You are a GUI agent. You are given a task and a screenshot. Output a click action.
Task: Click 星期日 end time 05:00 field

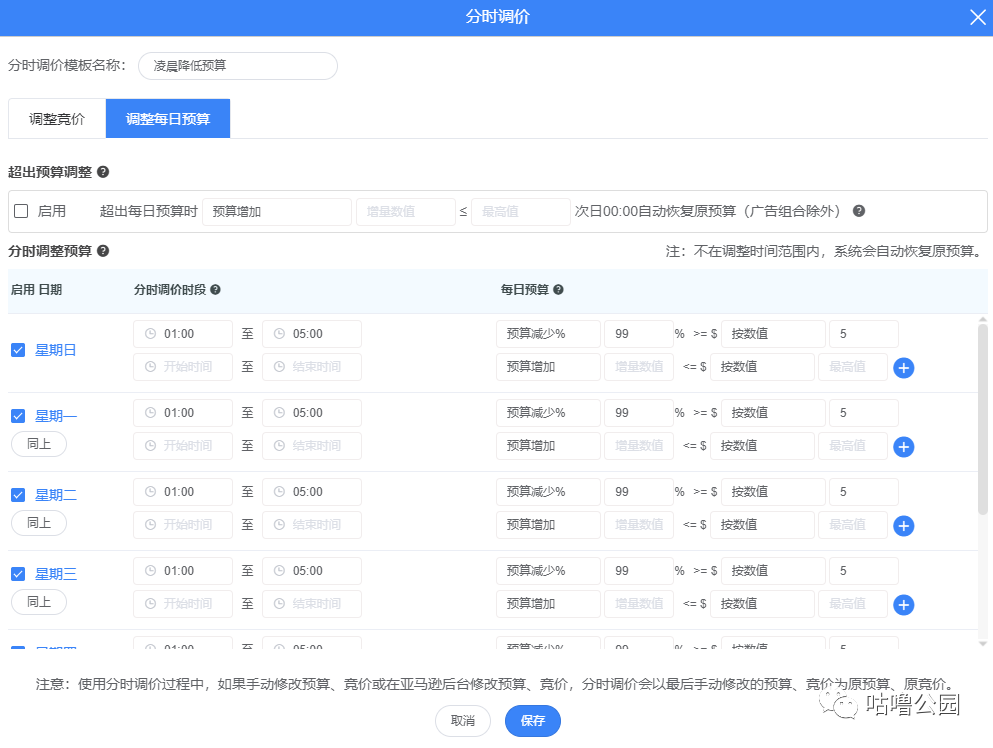point(312,334)
